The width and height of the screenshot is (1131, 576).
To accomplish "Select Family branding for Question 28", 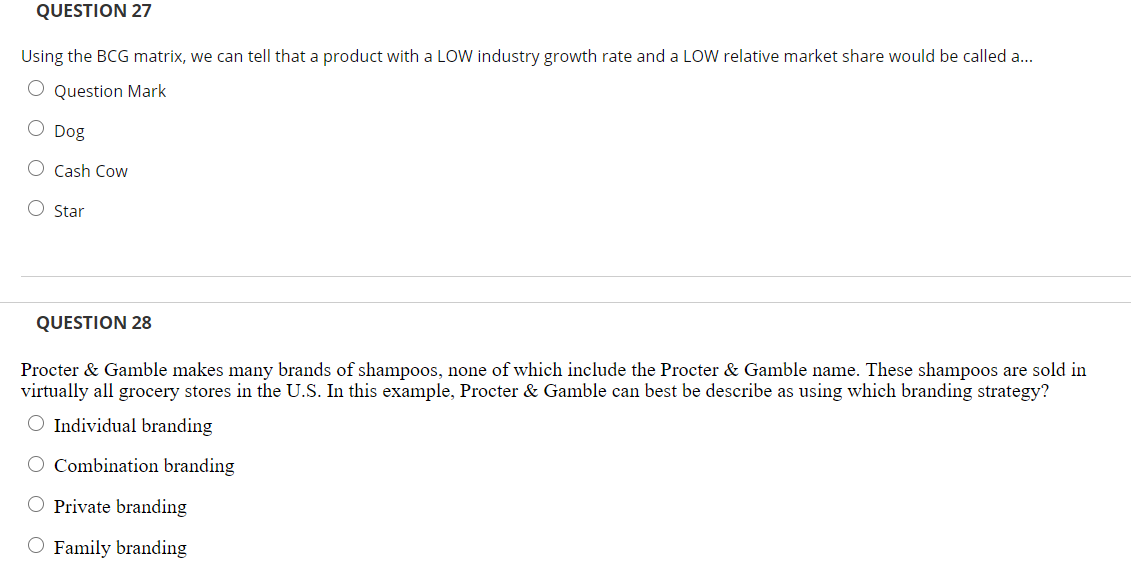I will (36, 545).
